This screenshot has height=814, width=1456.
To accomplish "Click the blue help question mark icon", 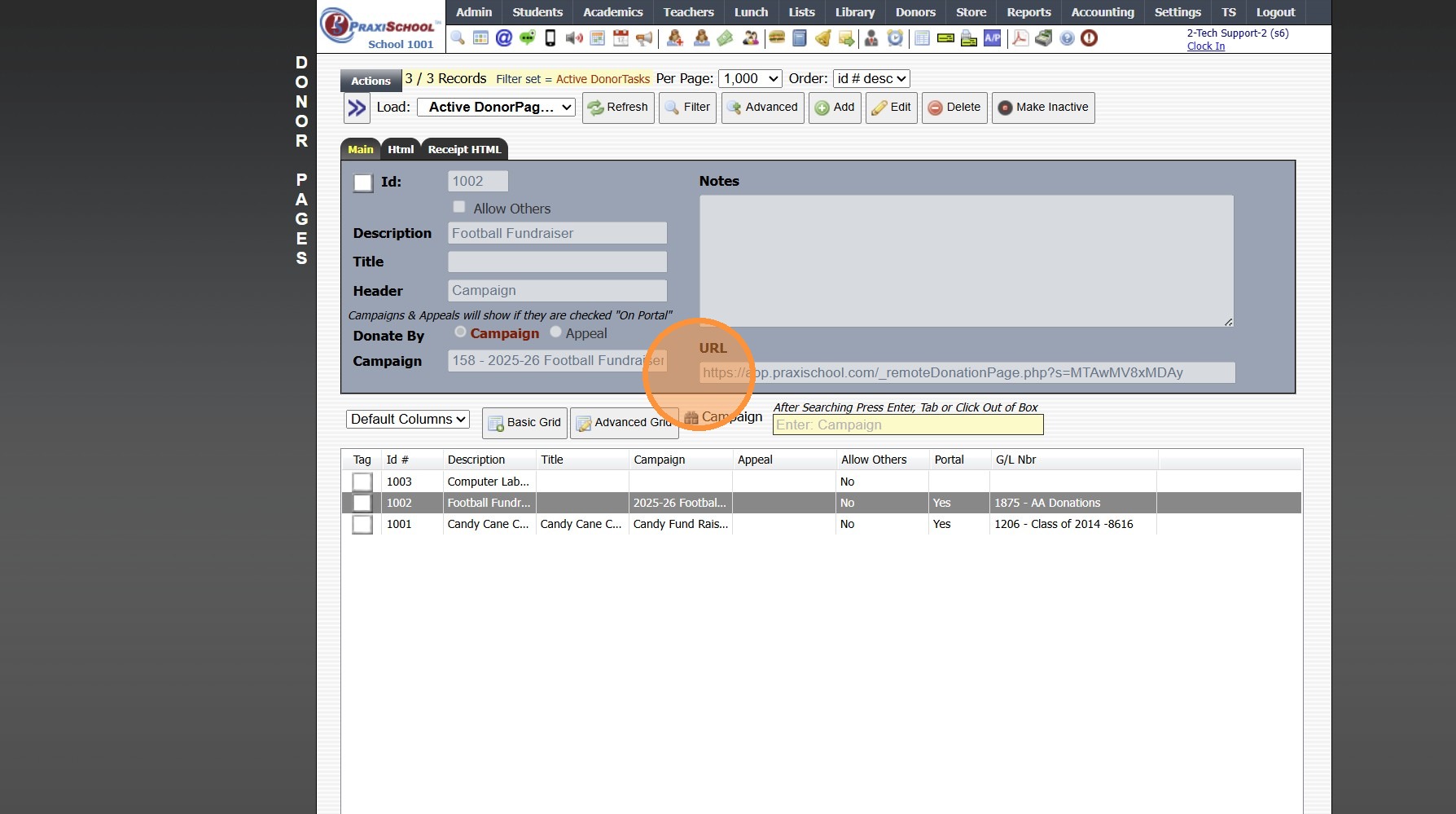I will point(1067,38).
